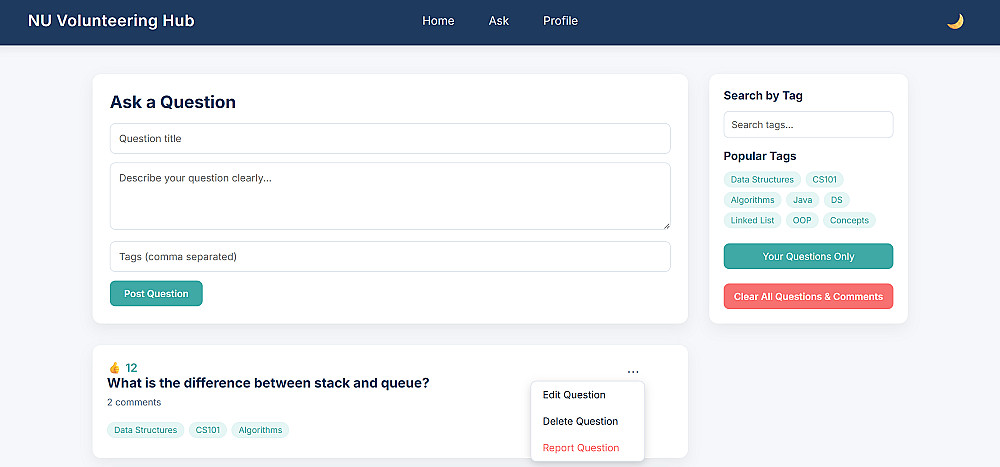The width and height of the screenshot is (1000, 467).
Task: Go to the Home nav link
Action: (x=438, y=21)
